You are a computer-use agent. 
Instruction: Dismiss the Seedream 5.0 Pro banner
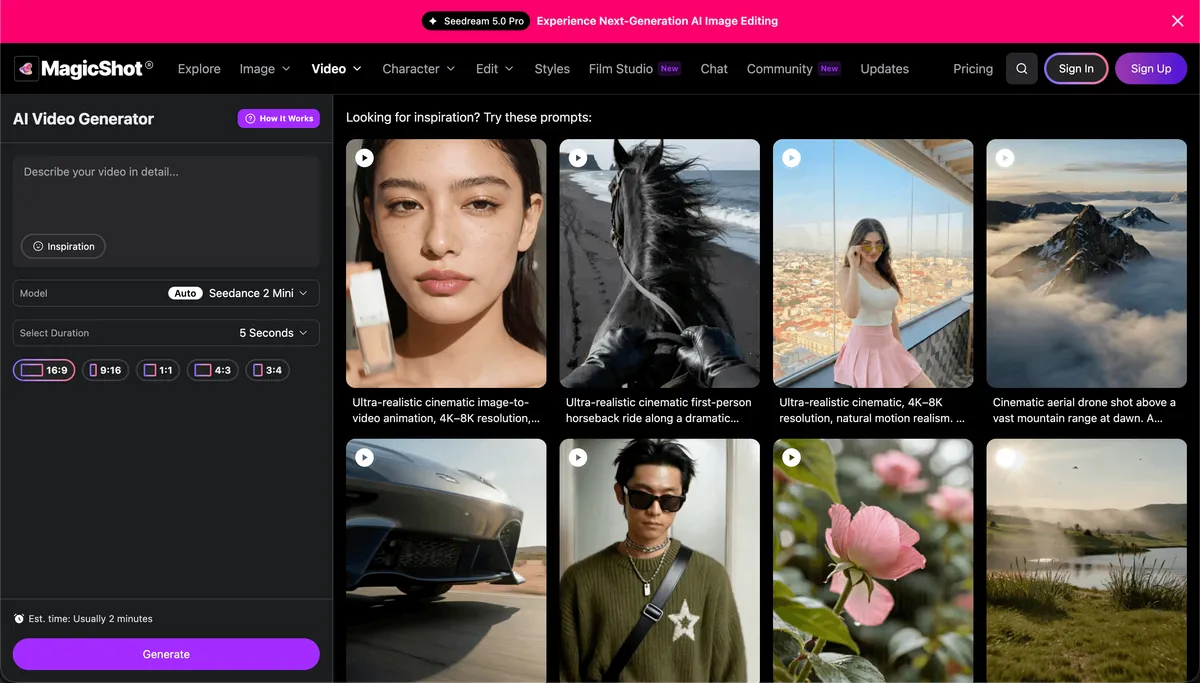1177,21
